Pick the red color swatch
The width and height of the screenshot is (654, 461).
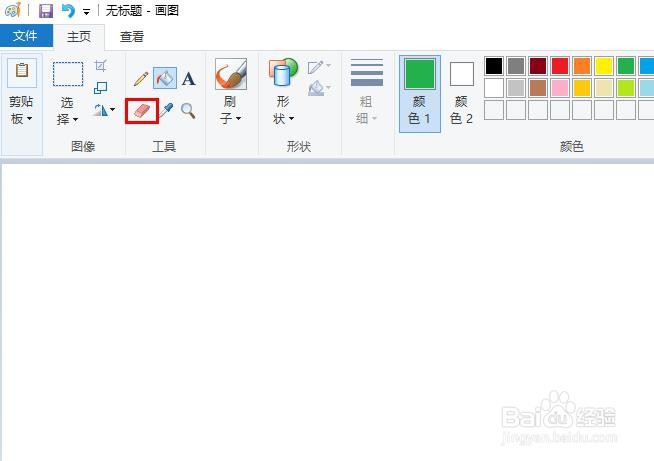coord(560,66)
